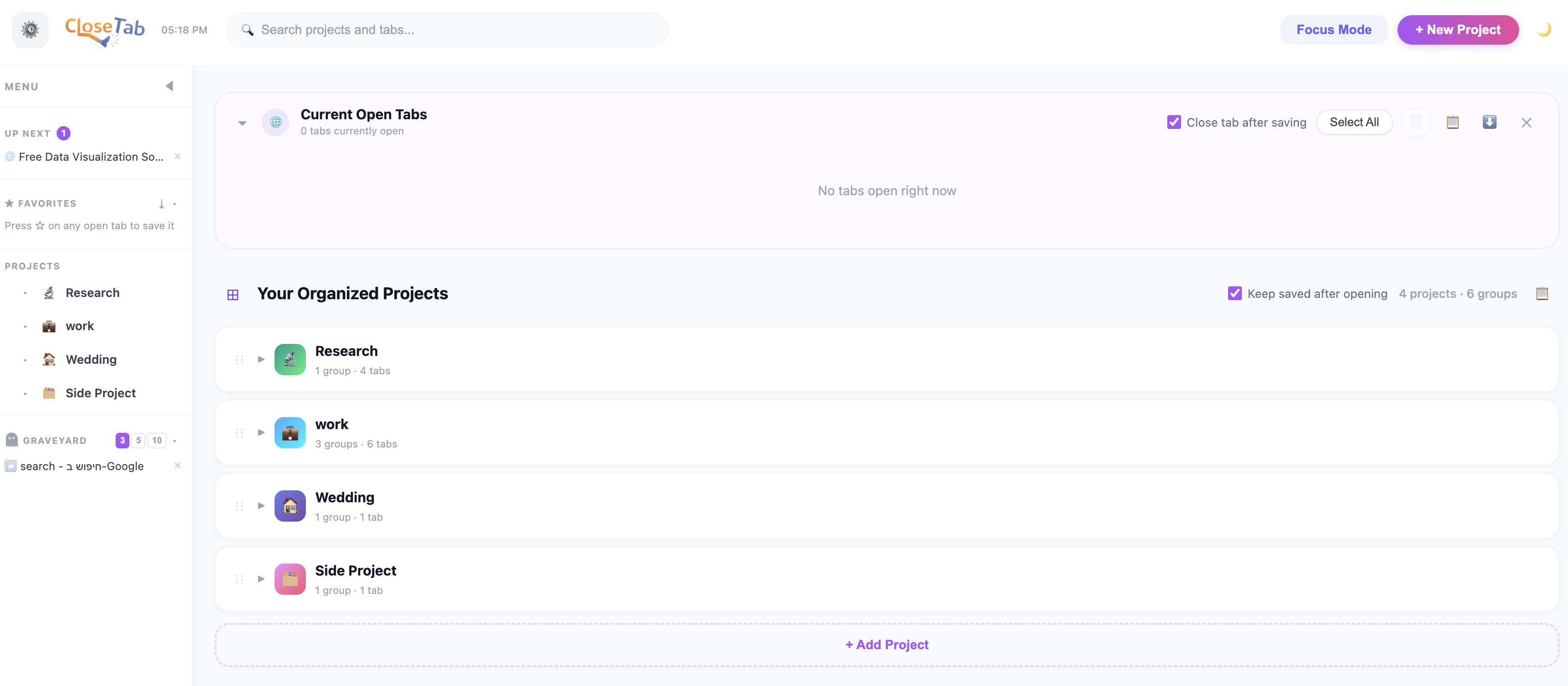Enable Focus Mode
This screenshot has width=1568, height=686.
[1334, 29]
